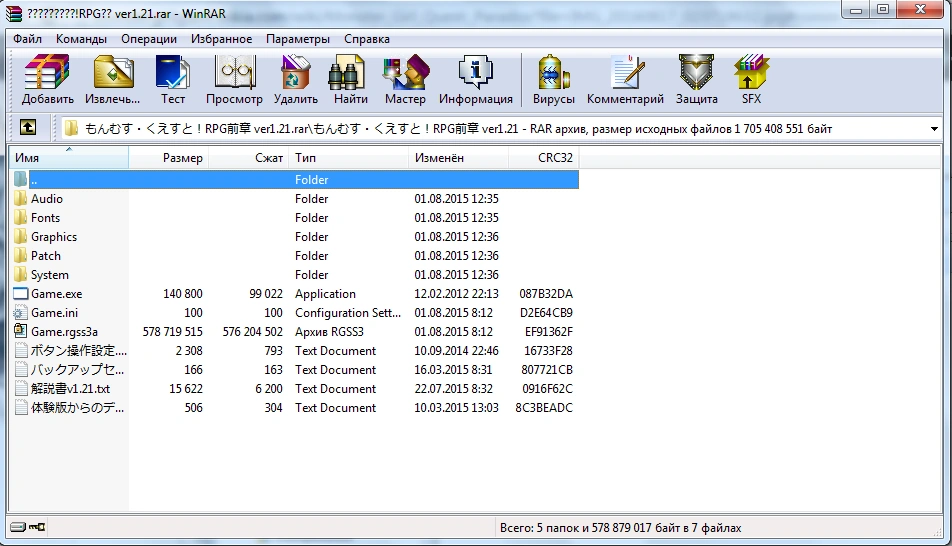Go up one folder level button
This screenshot has width=952, height=546.
pos(28,128)
